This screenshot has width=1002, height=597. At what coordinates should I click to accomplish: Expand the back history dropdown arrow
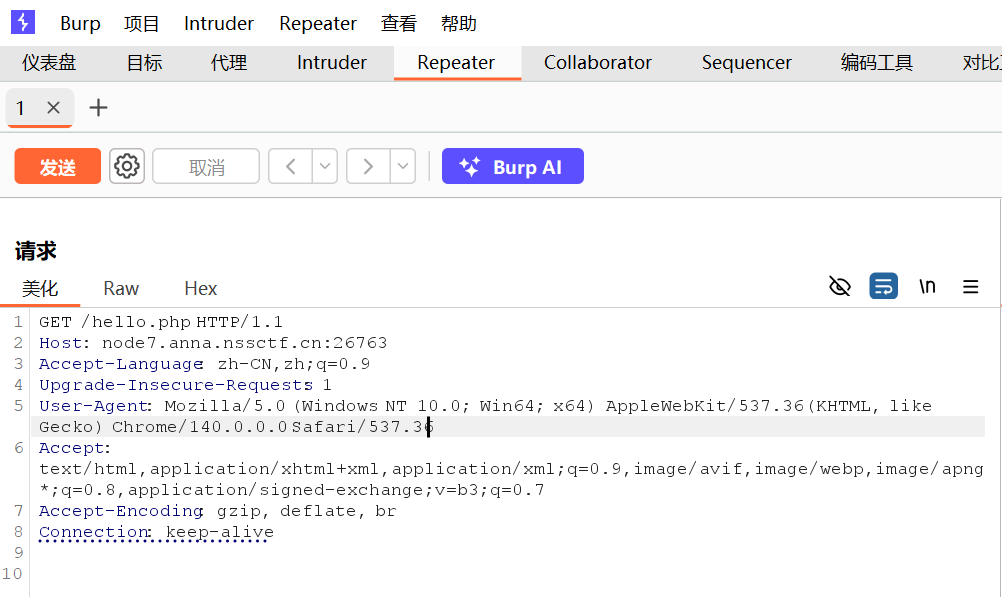tap(325, 166)
